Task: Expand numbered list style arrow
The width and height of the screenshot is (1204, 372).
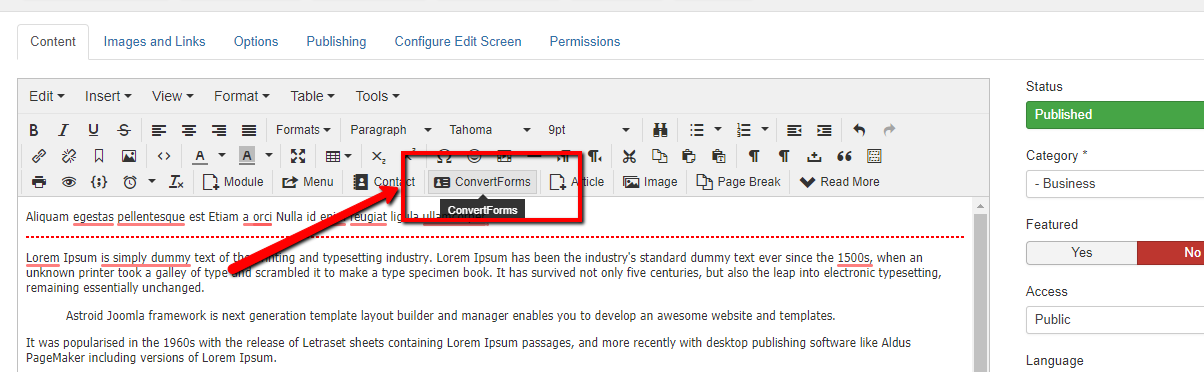Action: [x=765, y=130]
